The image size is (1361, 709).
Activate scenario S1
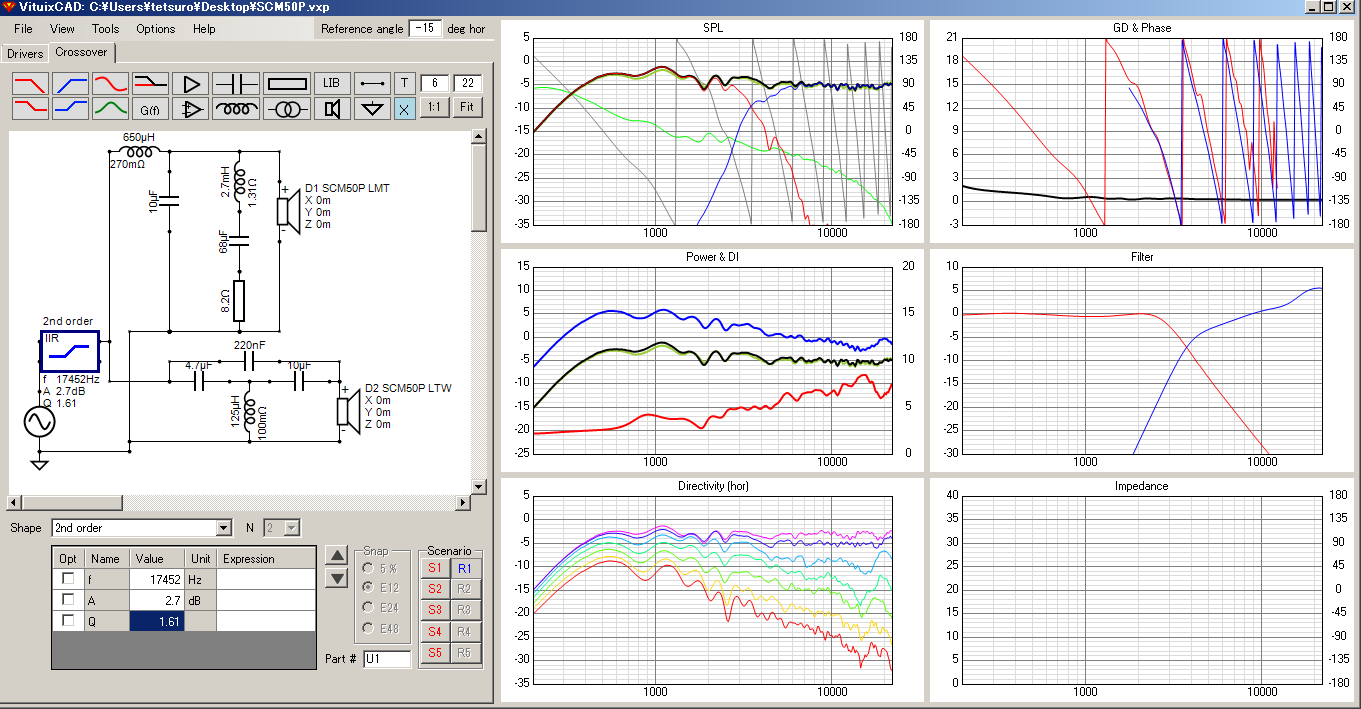434,568
